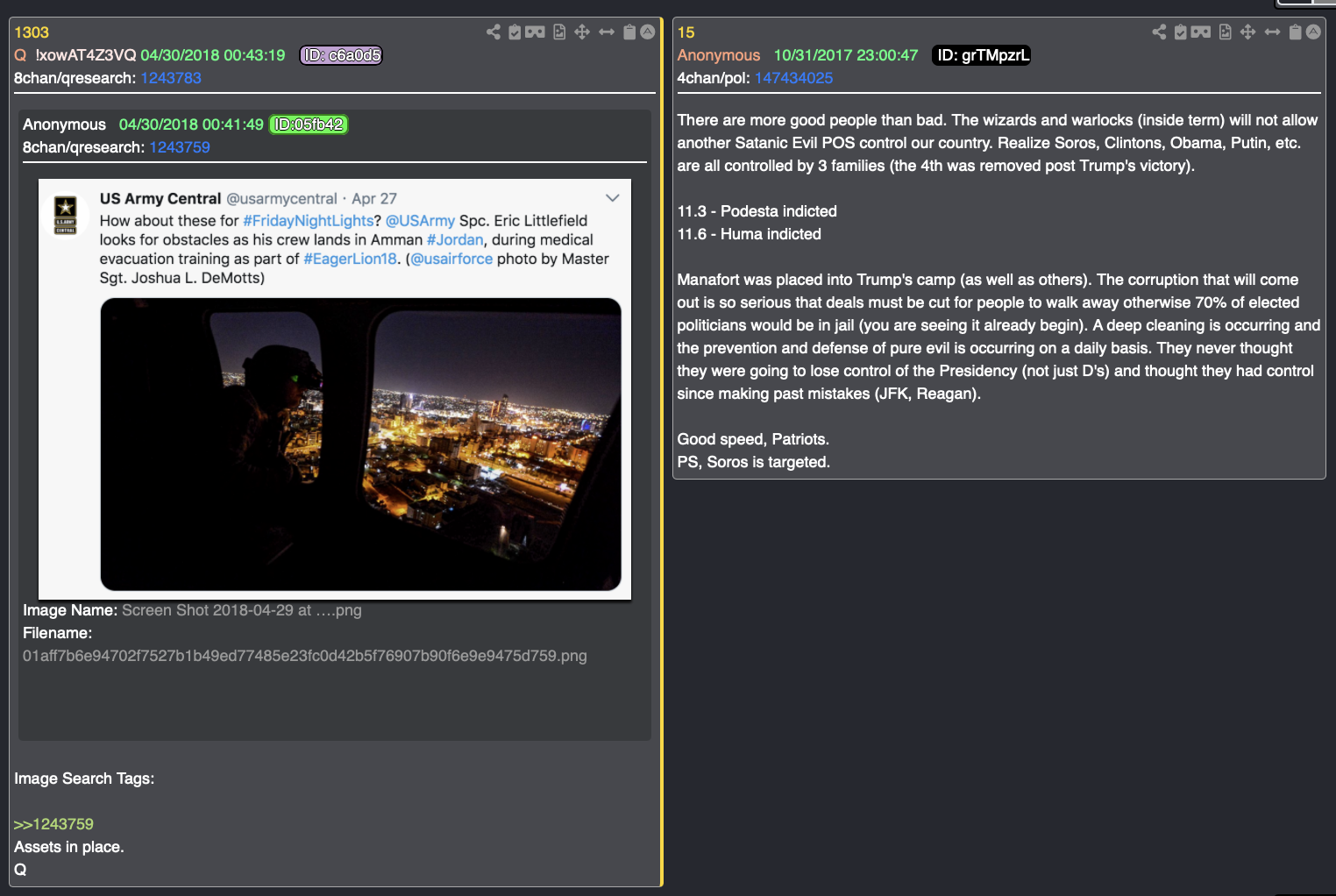Click the share icon on post 1303

tap(494, 32)
